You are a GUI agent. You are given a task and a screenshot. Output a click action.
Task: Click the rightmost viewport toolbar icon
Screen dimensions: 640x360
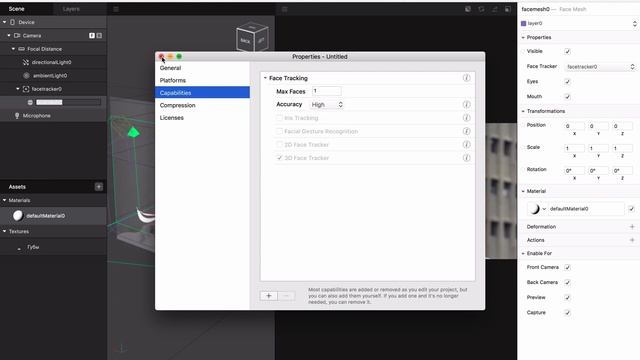tap(507, 9)
